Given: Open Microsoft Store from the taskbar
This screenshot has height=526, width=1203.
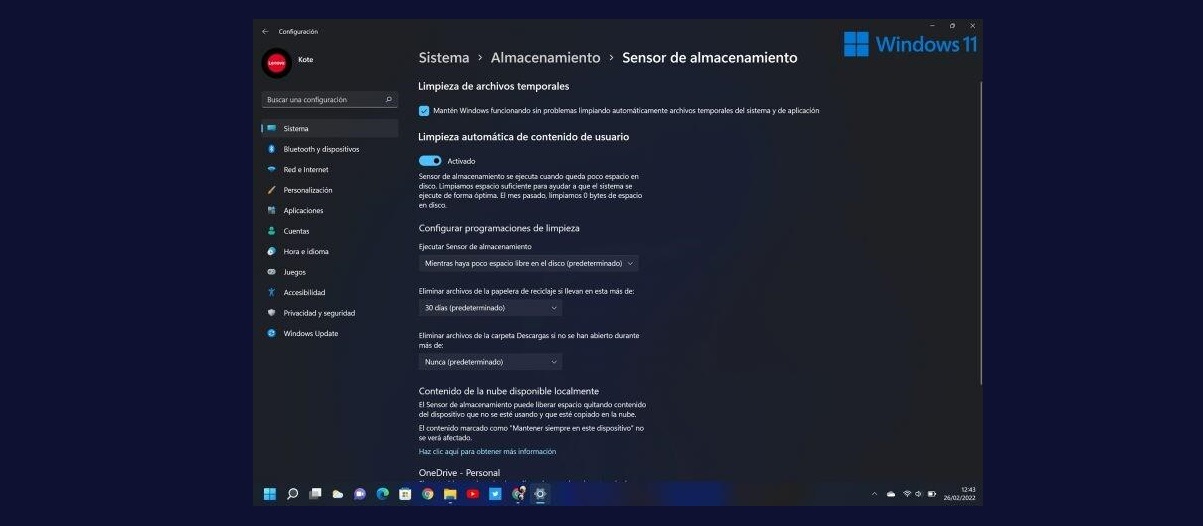Looking at the screenshot, I should [405, 493].
